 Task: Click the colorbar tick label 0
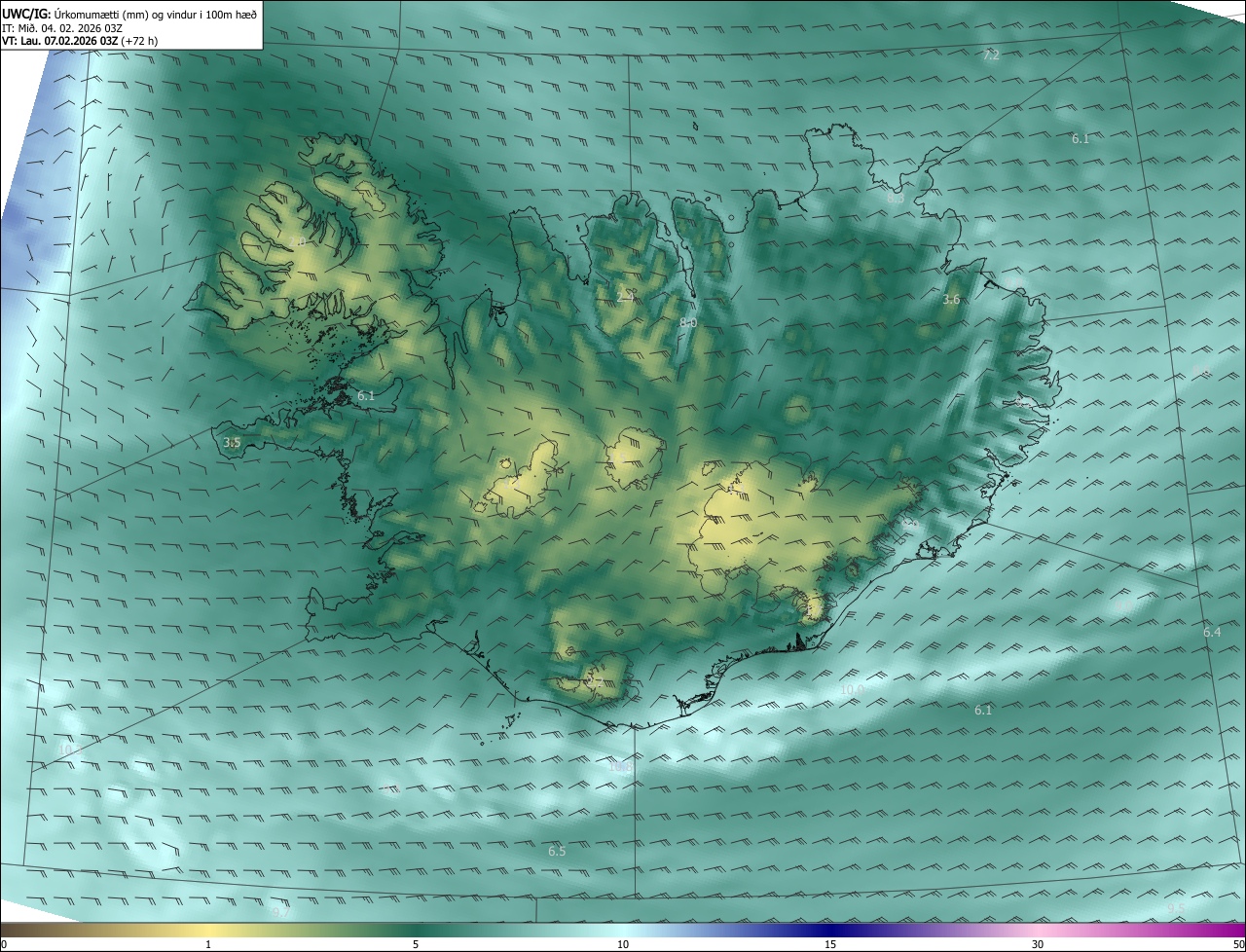[x=4, y=945]
